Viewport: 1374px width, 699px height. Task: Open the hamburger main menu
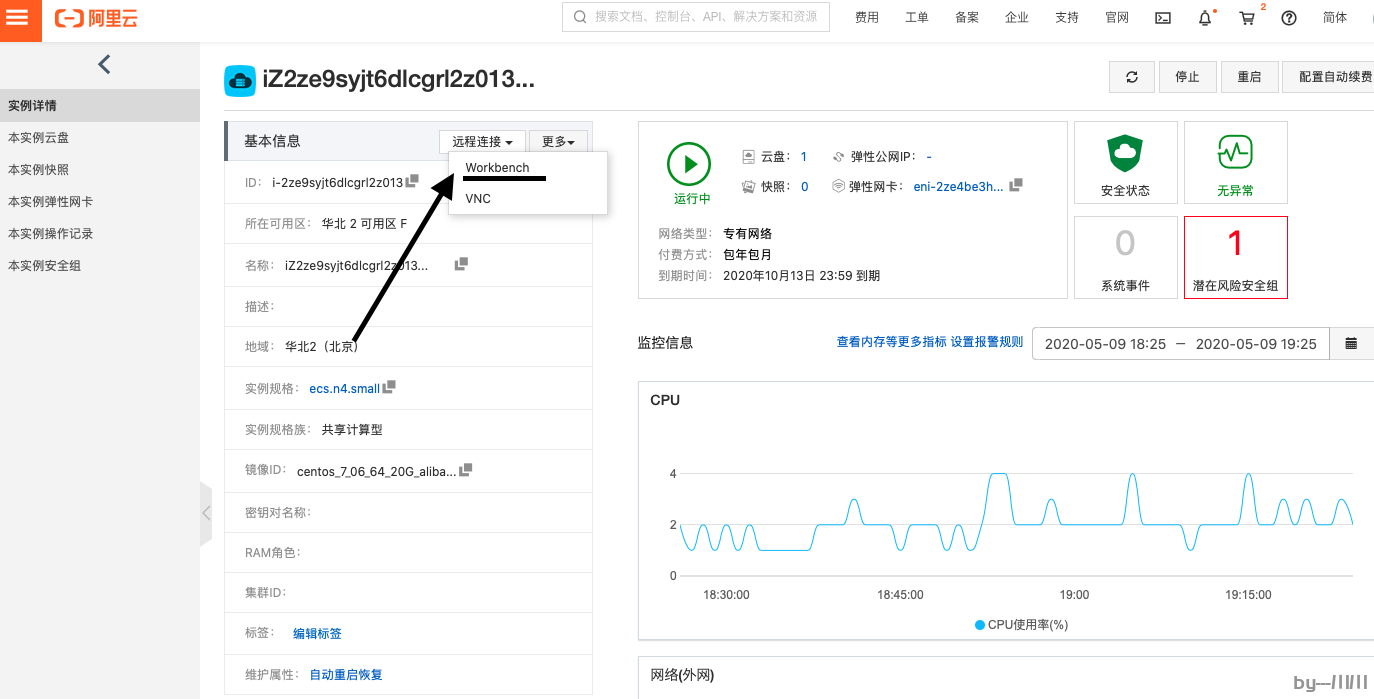pos(19,18)
